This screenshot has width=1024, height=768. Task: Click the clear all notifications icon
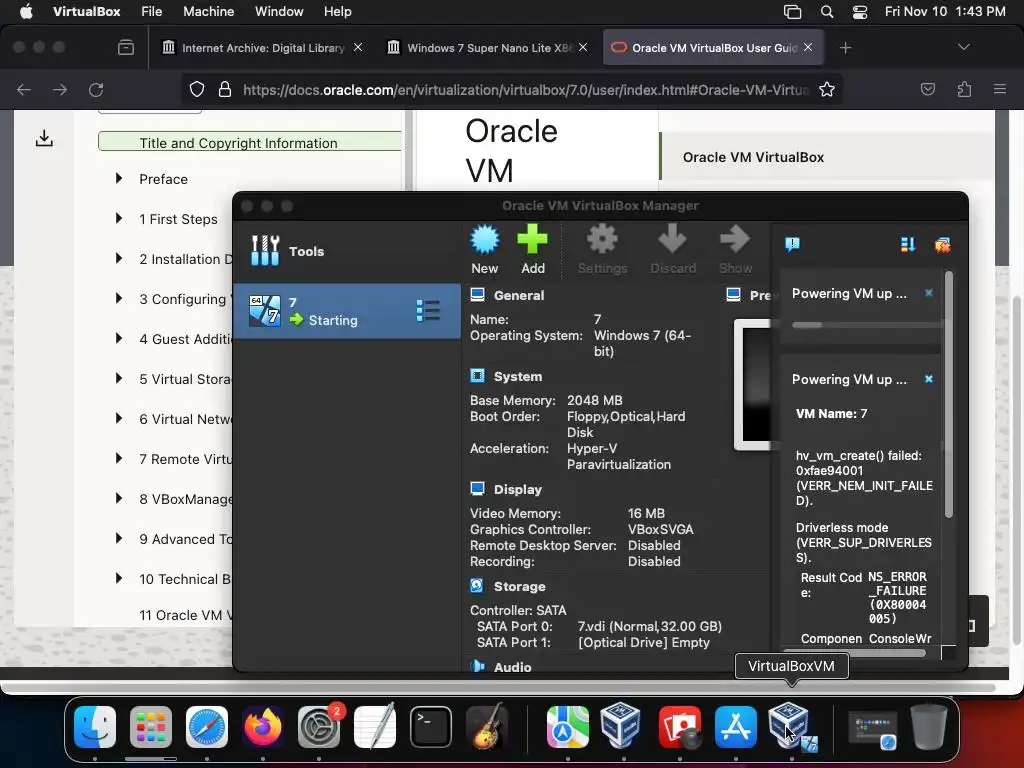click(942, 245)
